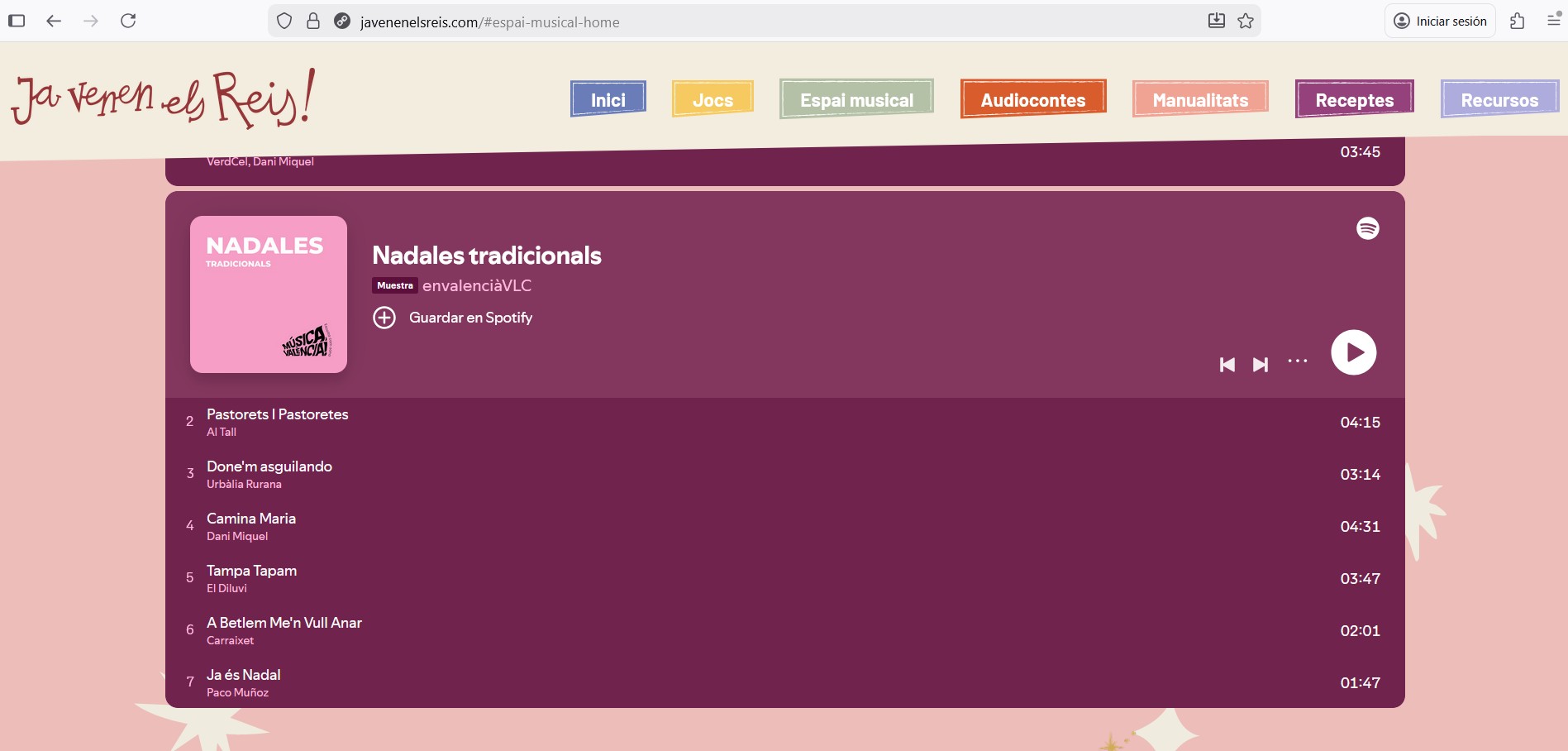Bookmark this page with the star icon

coord(1246,22)
